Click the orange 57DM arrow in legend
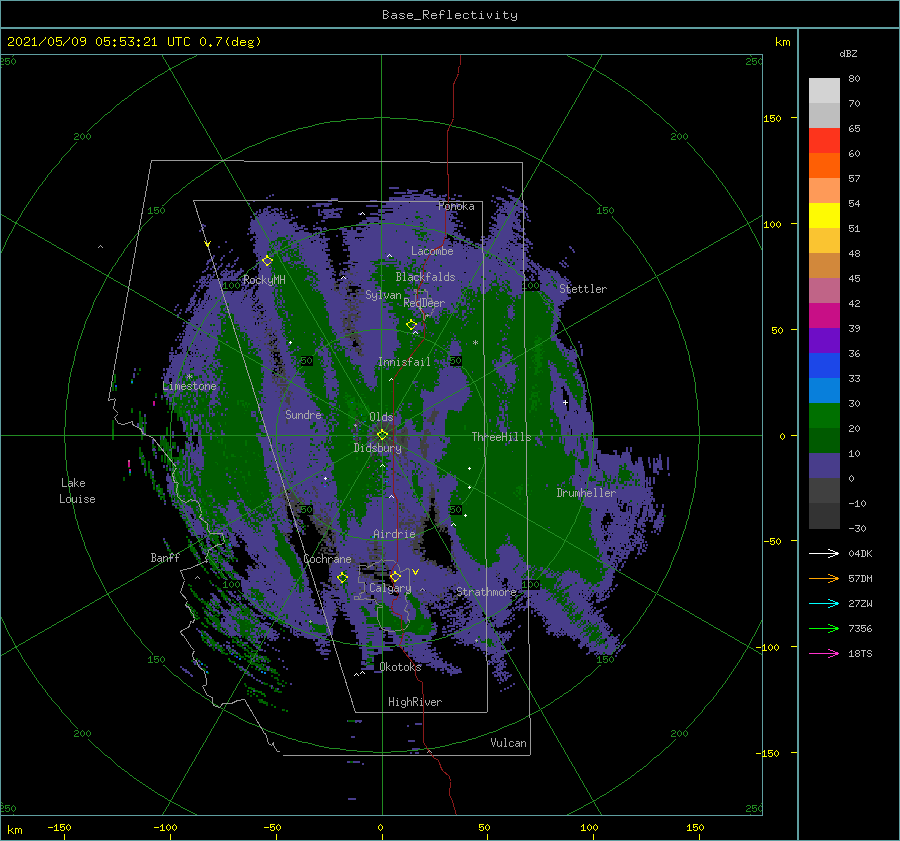The height and width of the screenshot is (841, 900). [824, 579]
